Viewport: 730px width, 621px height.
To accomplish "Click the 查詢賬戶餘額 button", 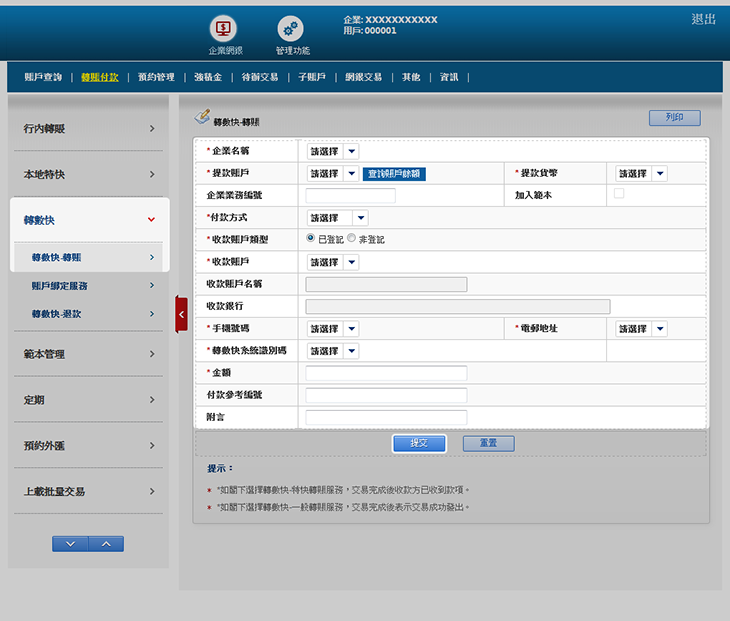I will pos(394,173).
